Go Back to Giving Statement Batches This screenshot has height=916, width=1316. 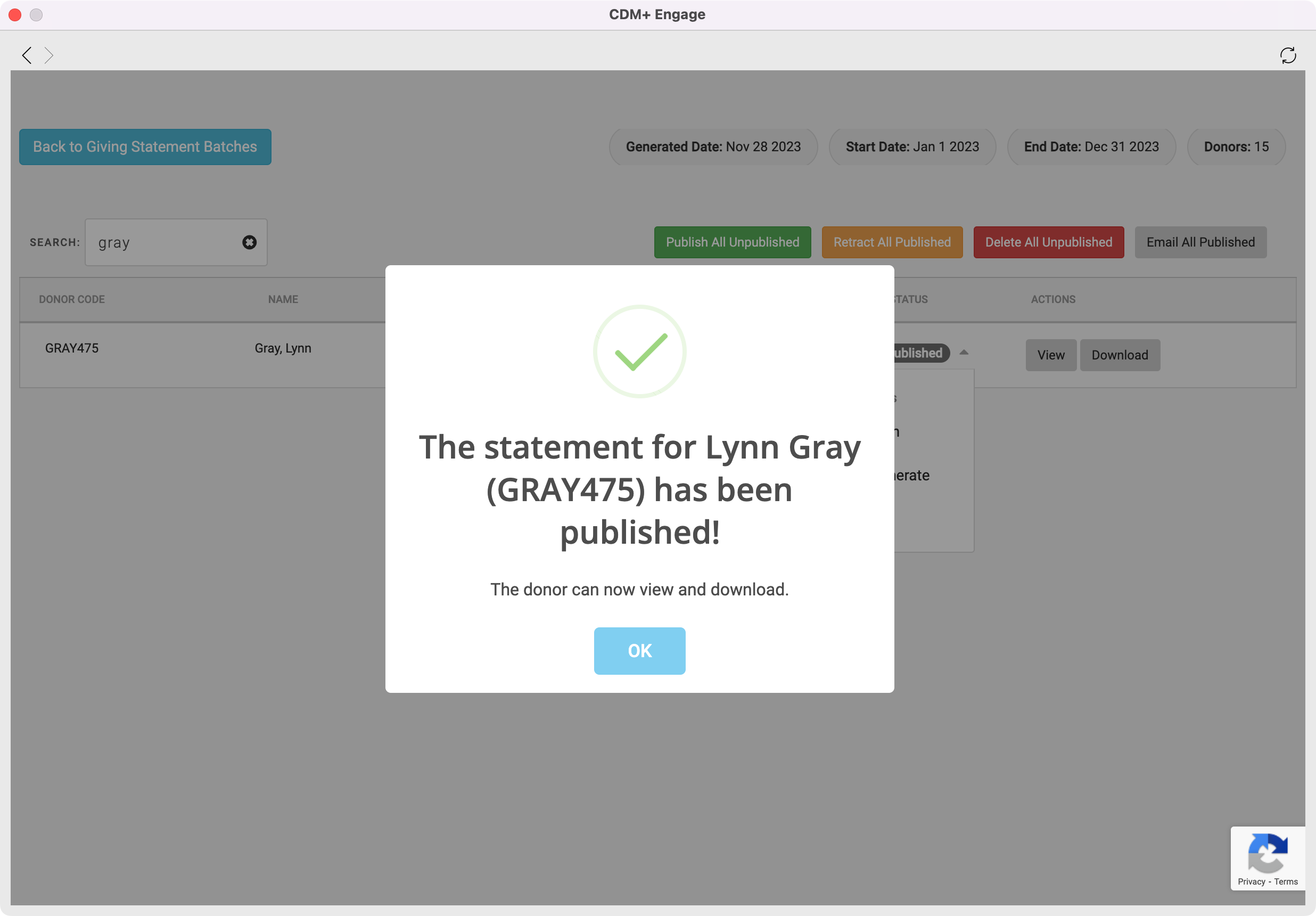[x=145, y=147]
